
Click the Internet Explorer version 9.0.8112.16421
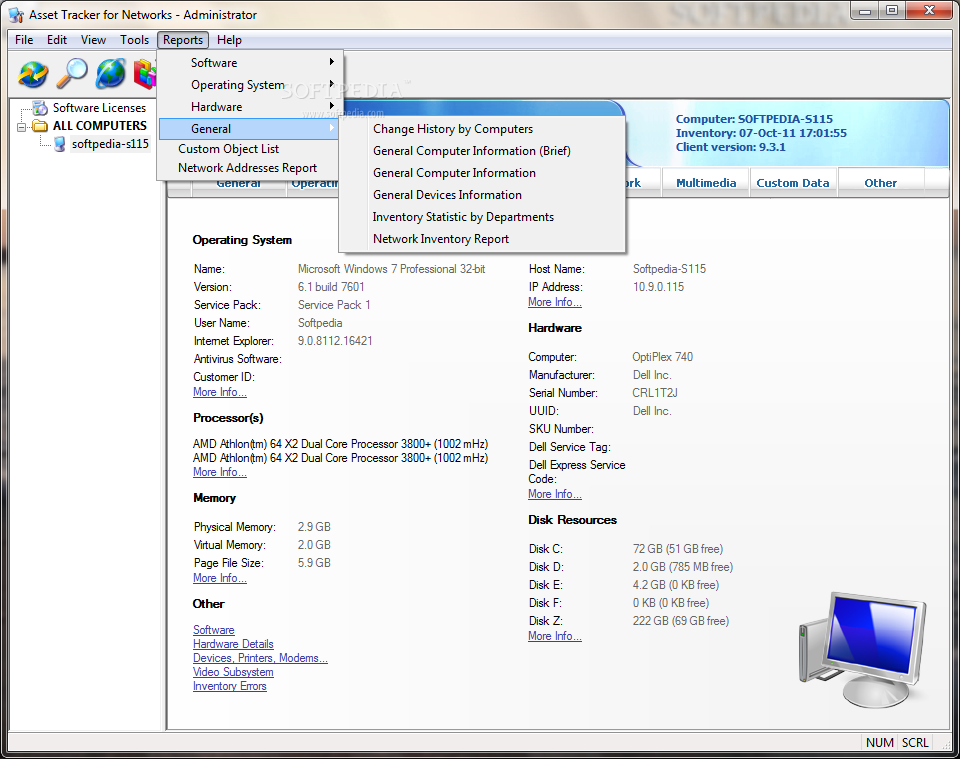(335, 341)
